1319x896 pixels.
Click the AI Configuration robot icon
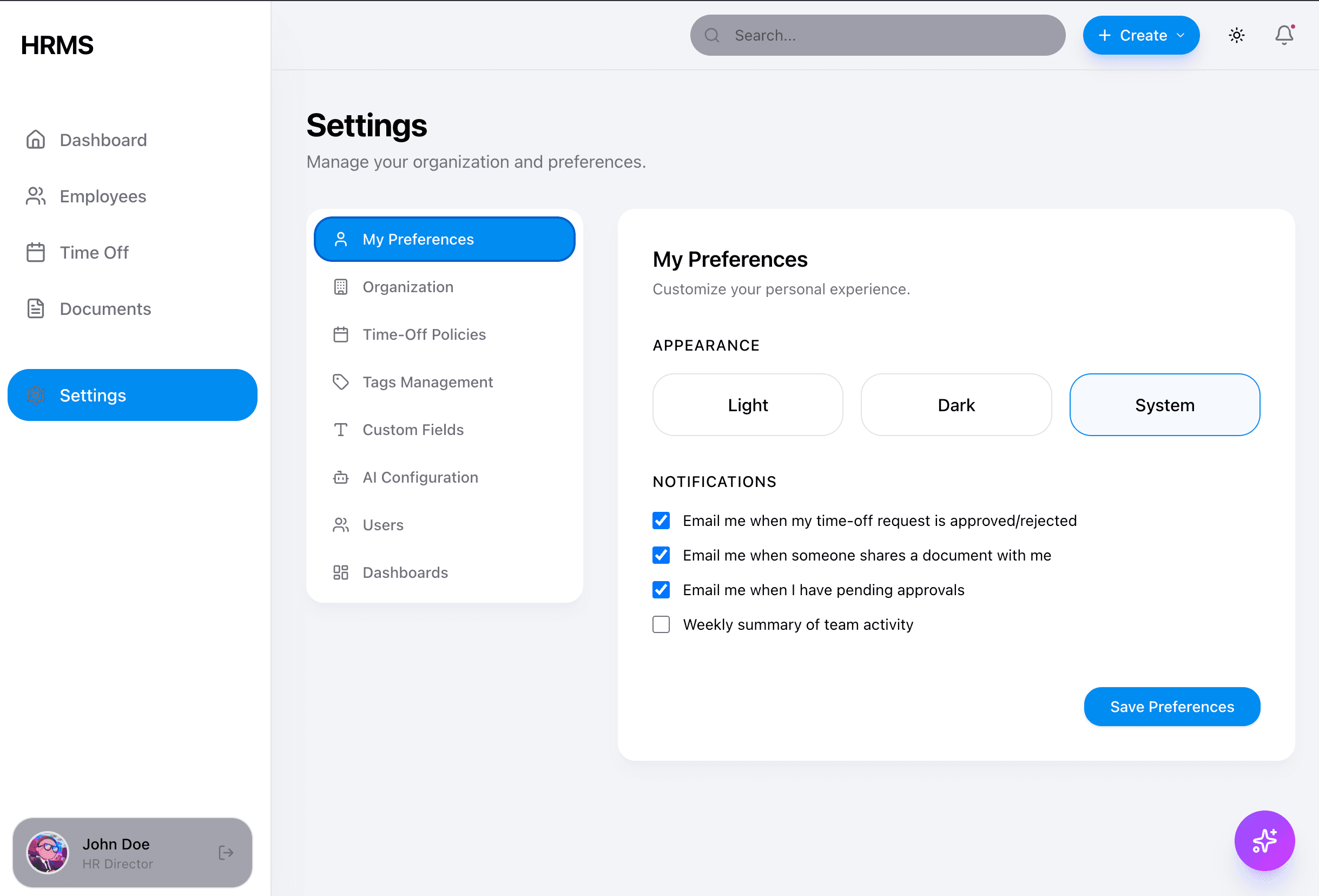[340, 477]
